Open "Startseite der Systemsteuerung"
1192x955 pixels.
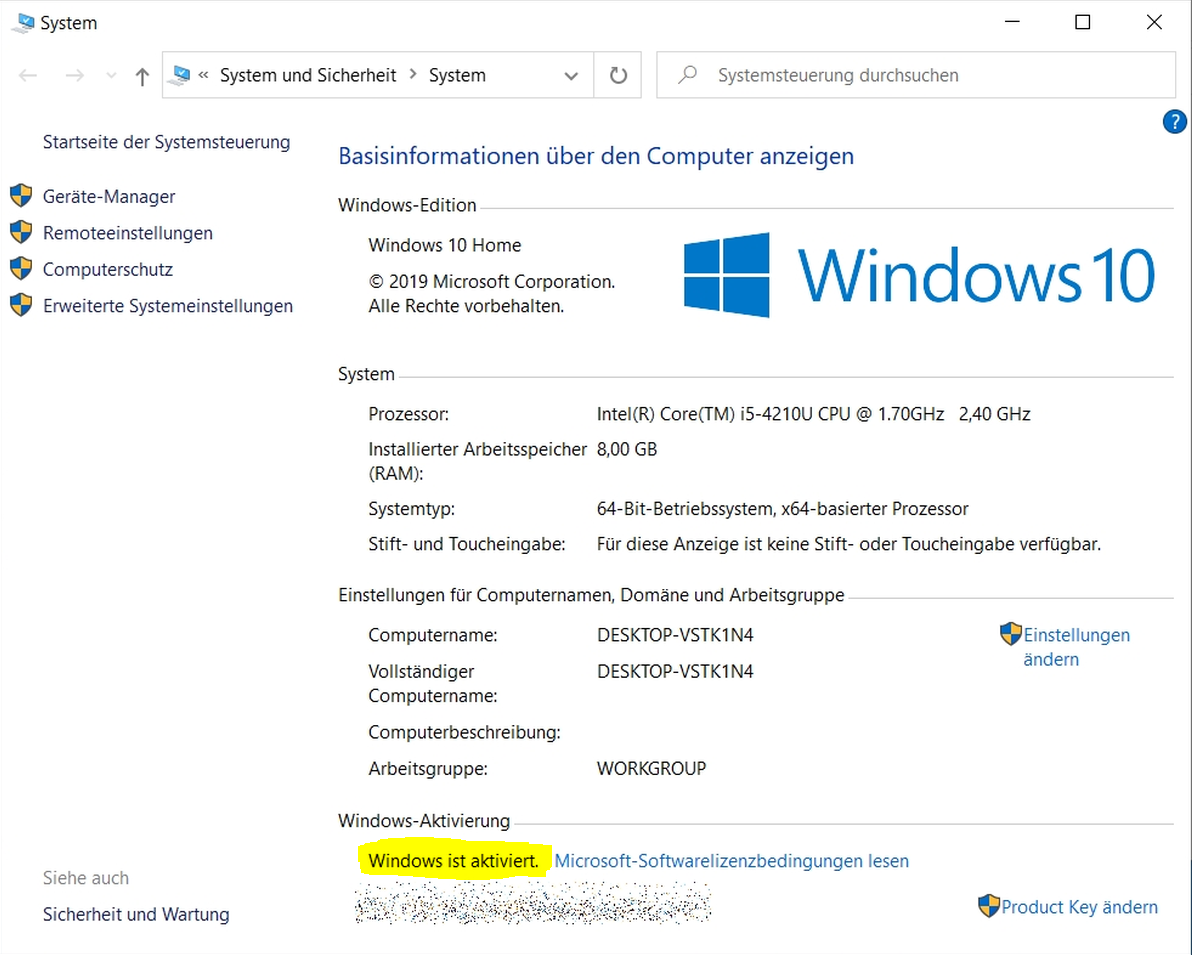click(x=166, y=142)
